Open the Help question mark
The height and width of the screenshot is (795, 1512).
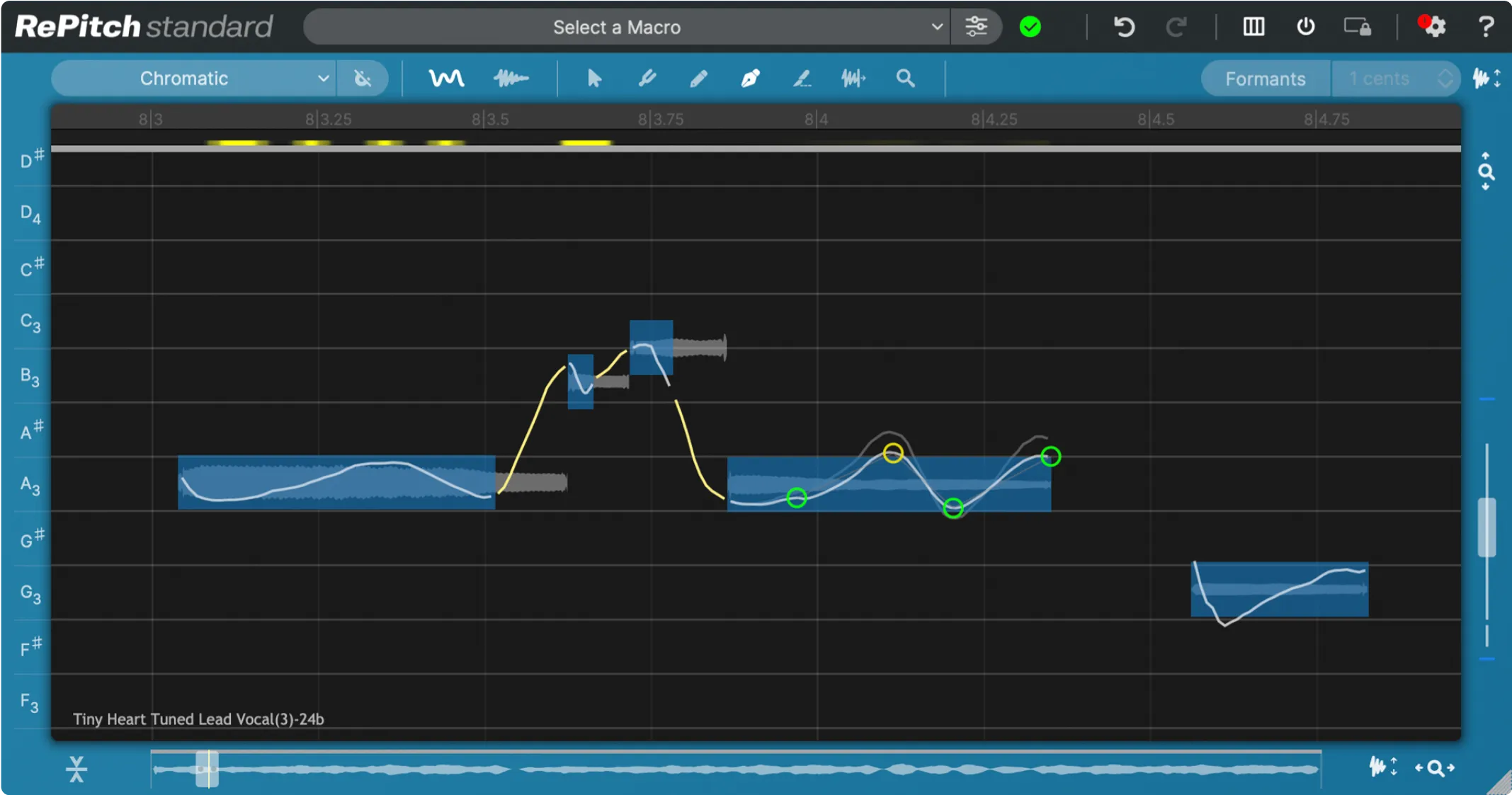tap(1486, 26)
